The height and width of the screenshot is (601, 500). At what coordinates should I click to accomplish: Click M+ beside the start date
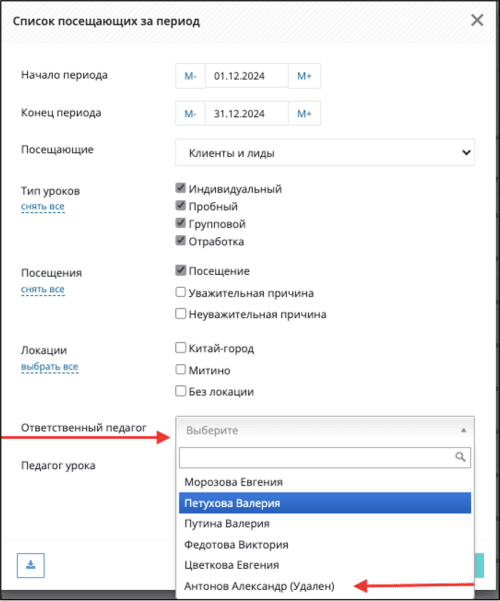tap(304, 76)
